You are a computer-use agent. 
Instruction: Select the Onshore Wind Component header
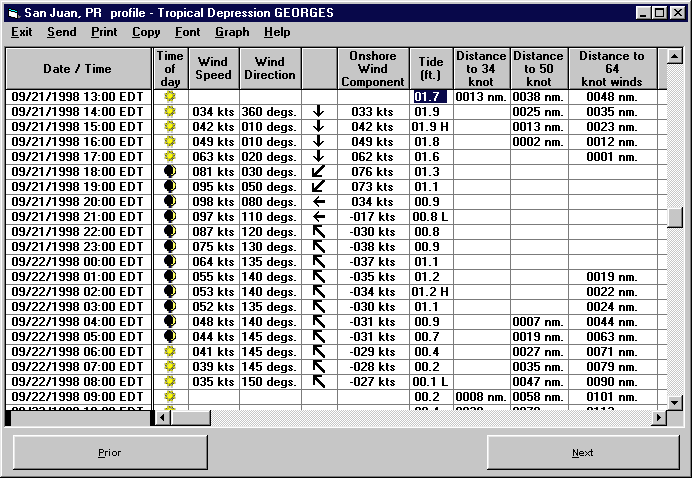click(373, 69)
